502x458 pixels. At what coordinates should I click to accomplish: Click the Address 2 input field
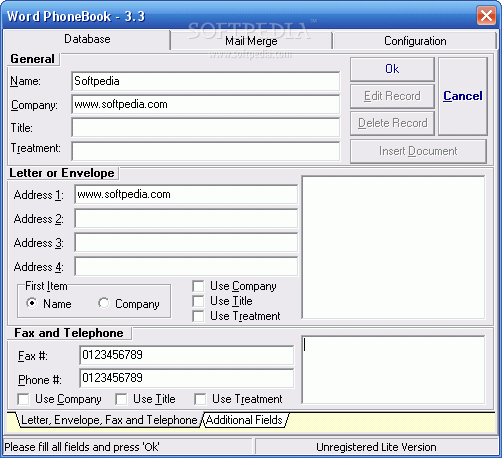point(186,218)
